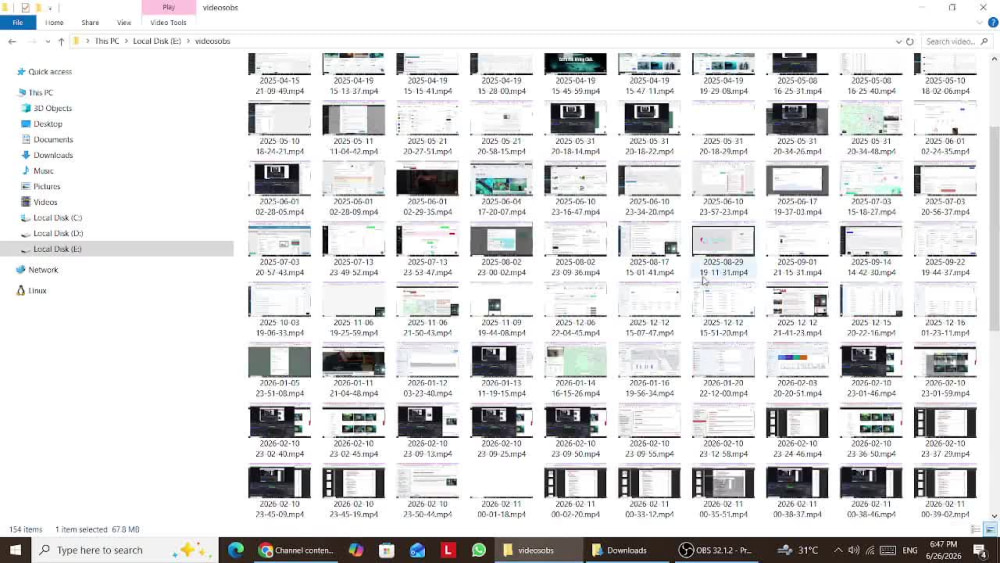Expand the ribbon with the chevron
1000x563 pixels.
coord(980,22)
